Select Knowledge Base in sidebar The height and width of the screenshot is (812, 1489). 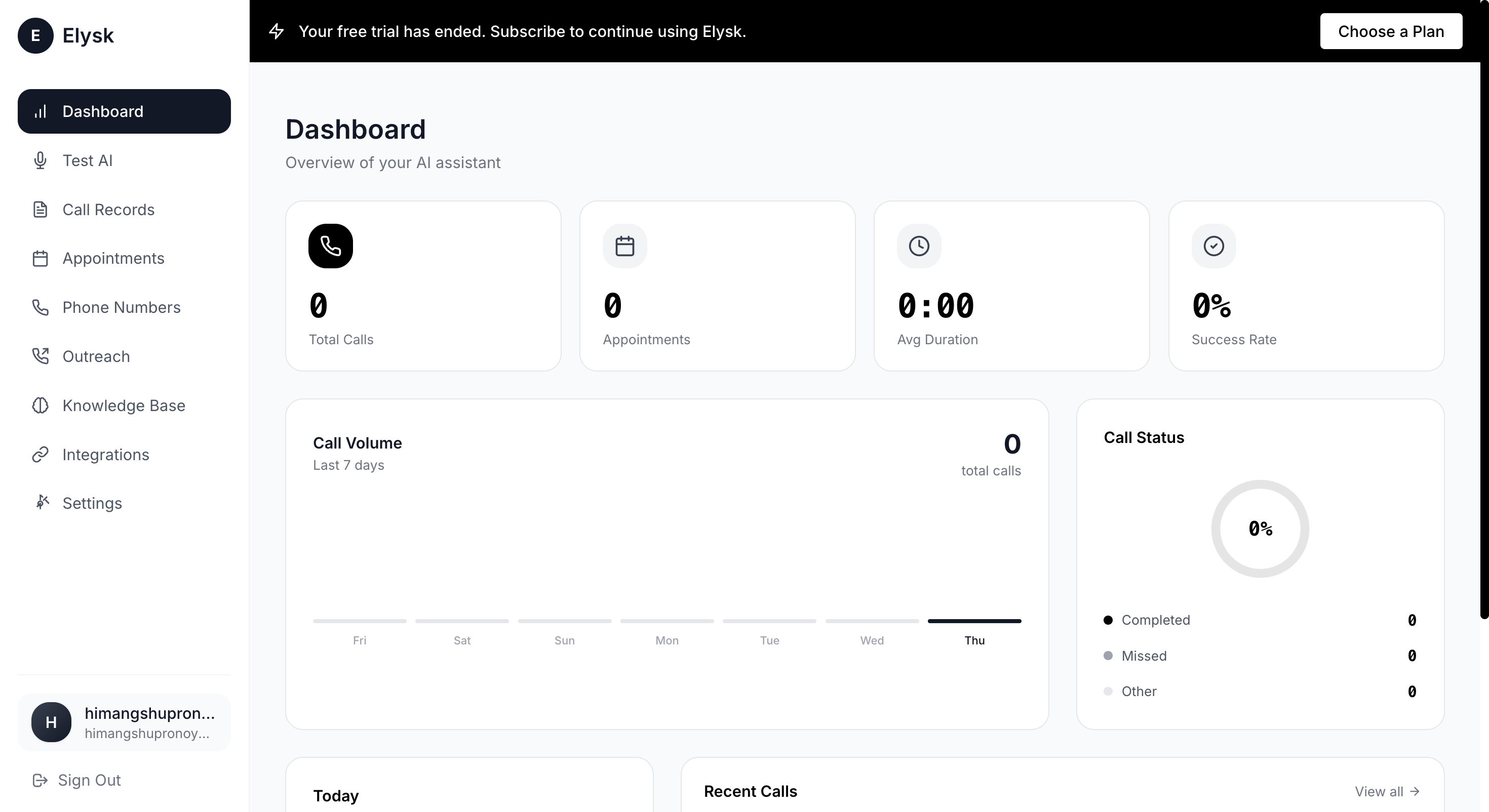(124, 405)
